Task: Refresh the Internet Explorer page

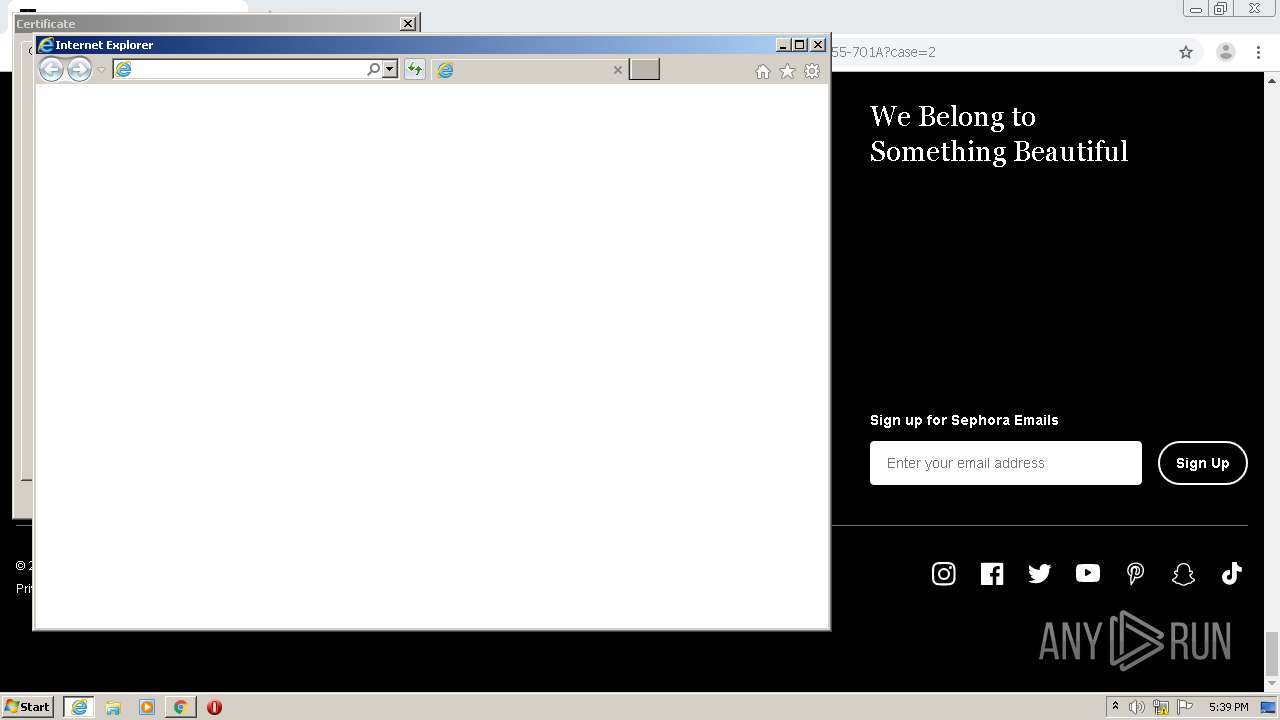Action: [x=414, y=69]
